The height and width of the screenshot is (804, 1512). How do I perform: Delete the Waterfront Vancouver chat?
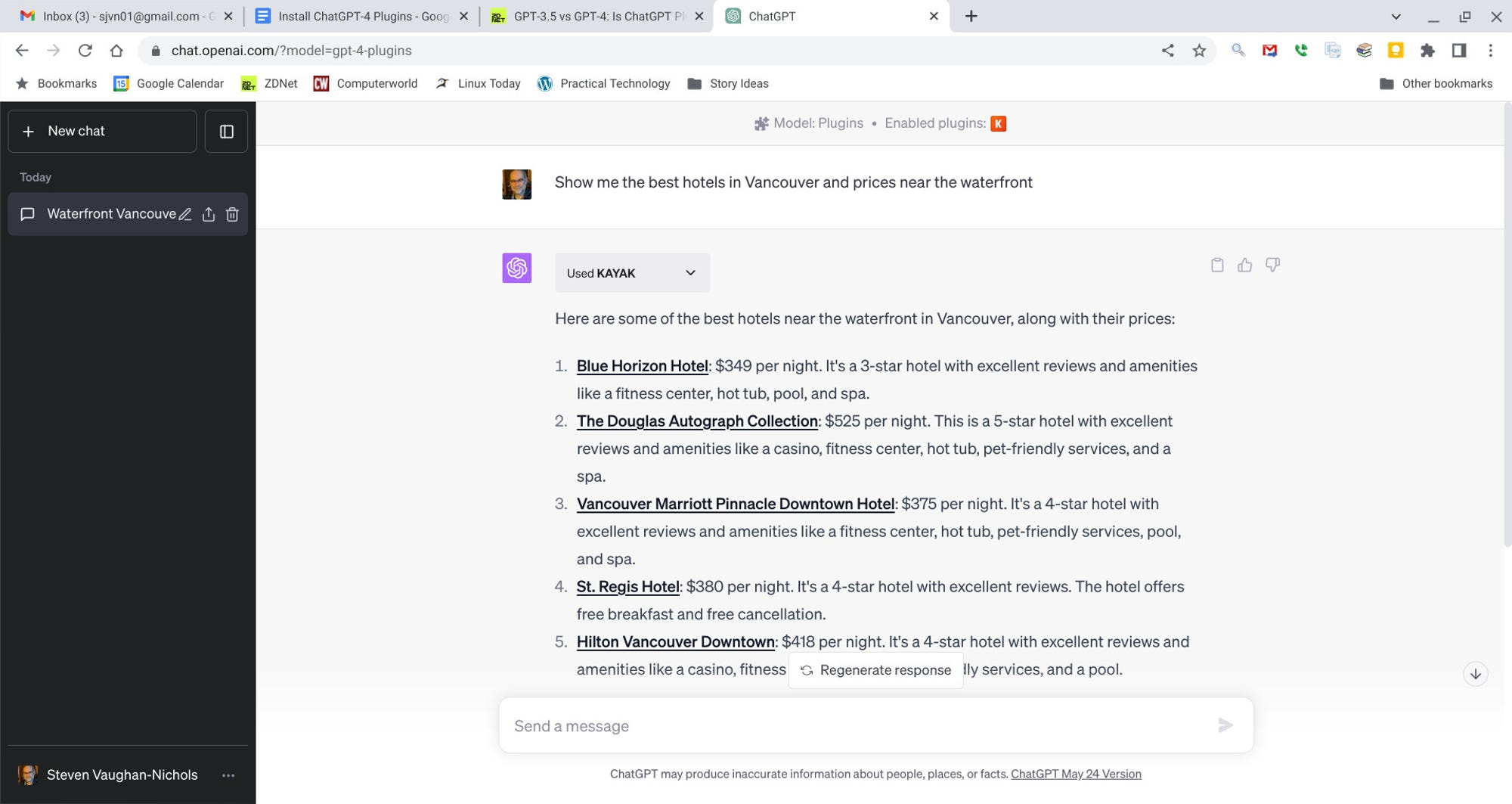coord(232,214)
